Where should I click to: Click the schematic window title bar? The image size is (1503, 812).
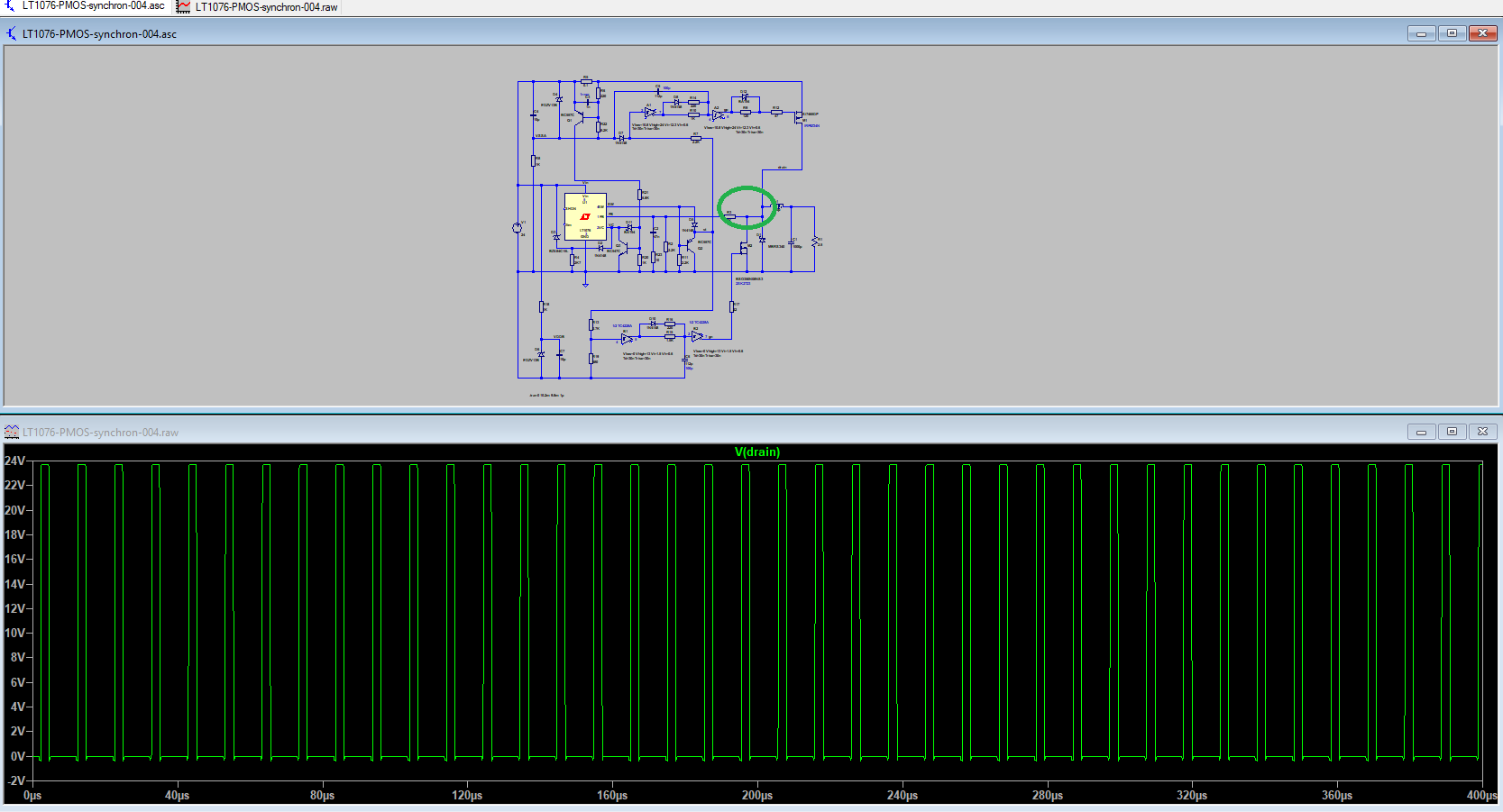pos(751,33)
